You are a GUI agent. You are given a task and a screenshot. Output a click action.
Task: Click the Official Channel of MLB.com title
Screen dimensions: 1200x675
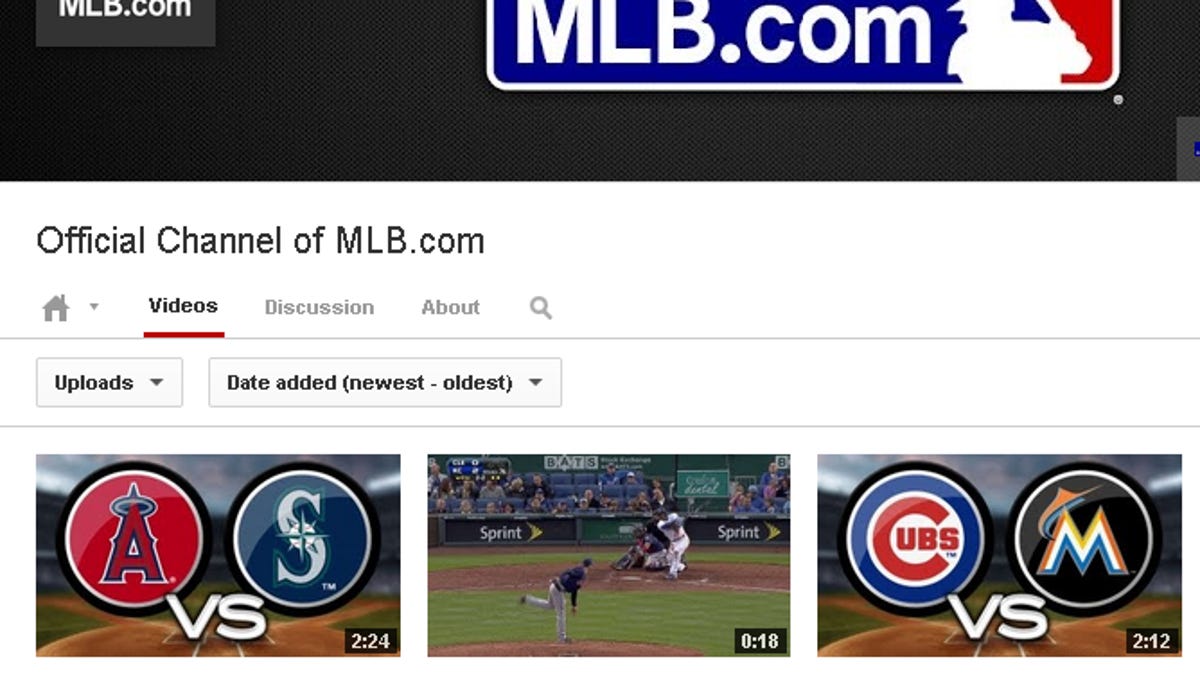[x=260, y=241]
